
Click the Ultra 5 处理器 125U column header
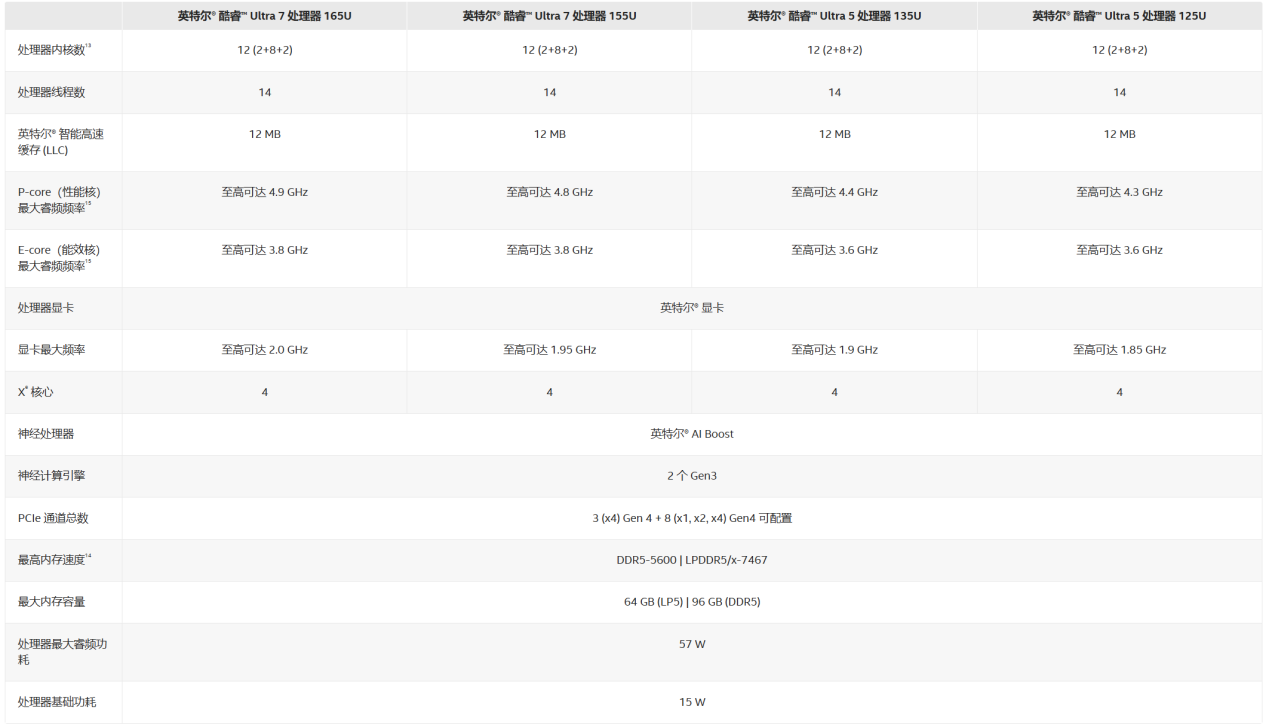tap(1119, 16)
